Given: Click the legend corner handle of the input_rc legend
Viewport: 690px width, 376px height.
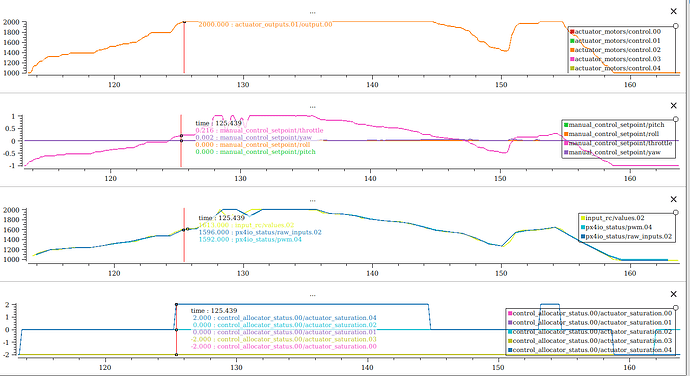Looking at the screenshot, I should coord(676,213).
